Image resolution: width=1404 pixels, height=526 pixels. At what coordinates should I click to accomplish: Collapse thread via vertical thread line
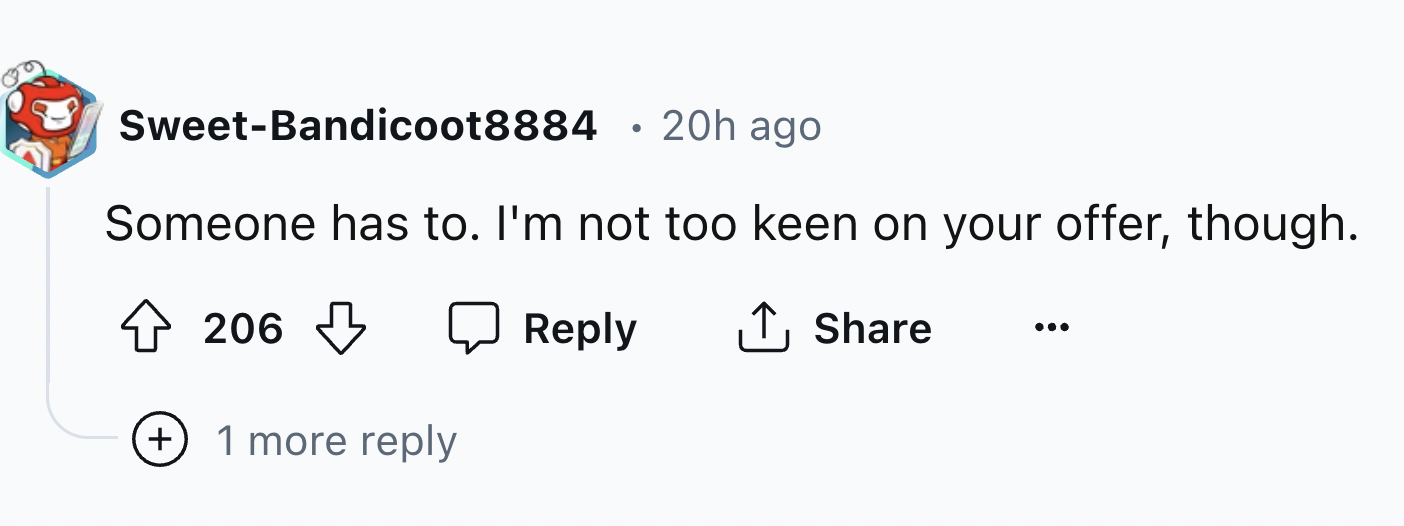coord(47,300)
